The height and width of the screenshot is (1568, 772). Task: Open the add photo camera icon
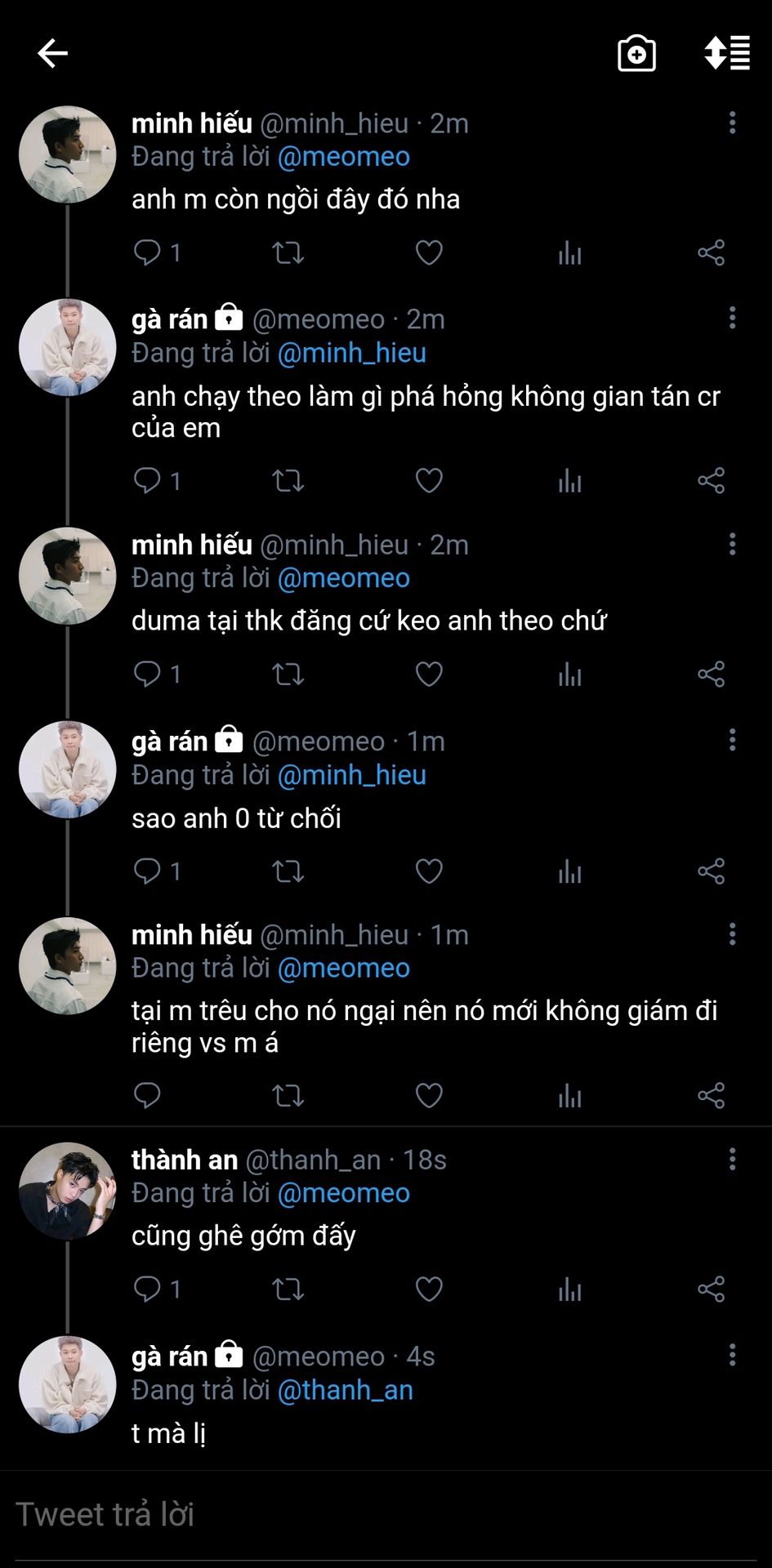[636, 54]
